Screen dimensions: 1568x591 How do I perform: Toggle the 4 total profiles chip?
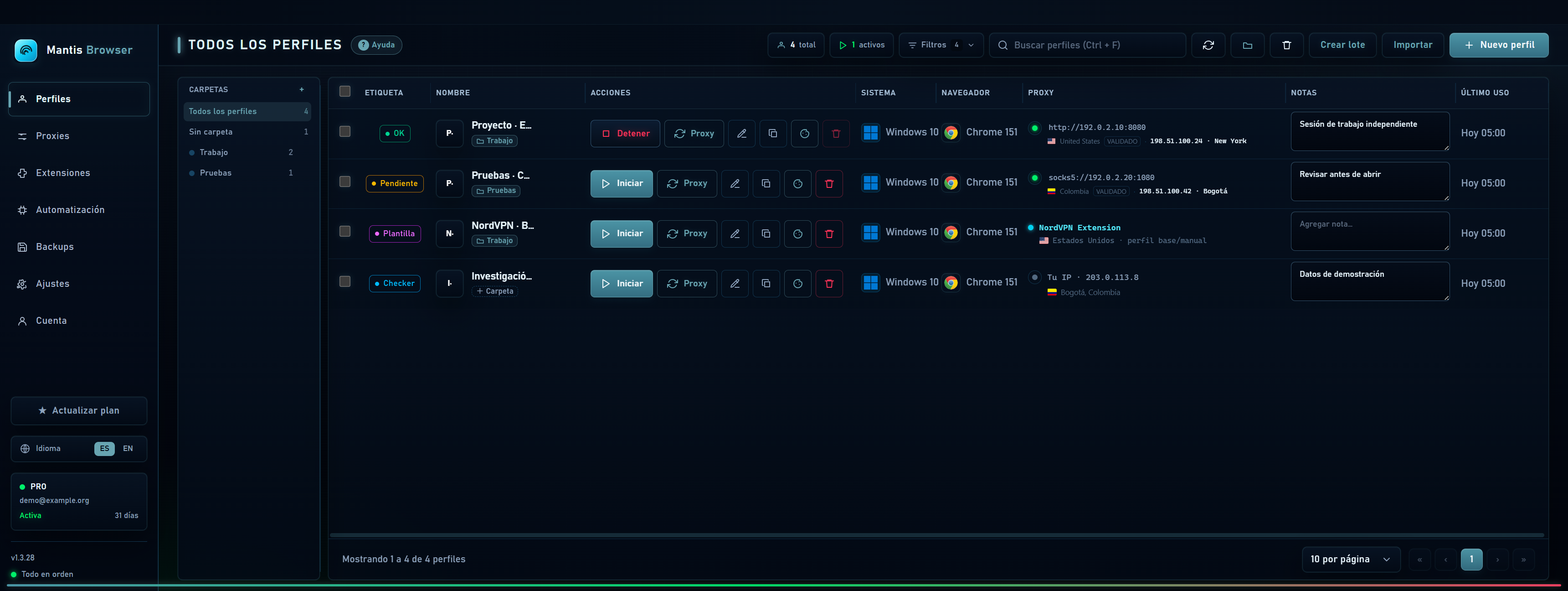[x=796, y=45]
